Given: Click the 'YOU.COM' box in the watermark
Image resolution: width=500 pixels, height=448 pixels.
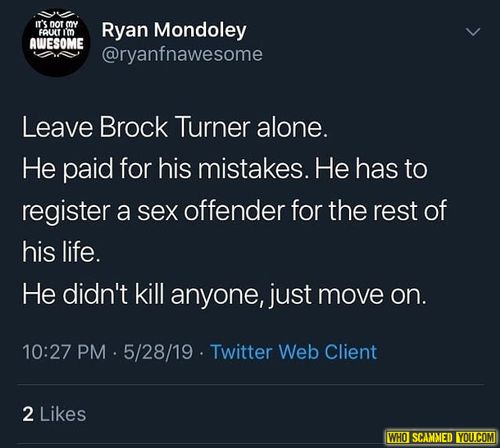Looking at the screenshot, I should click(x=476, y=437).
